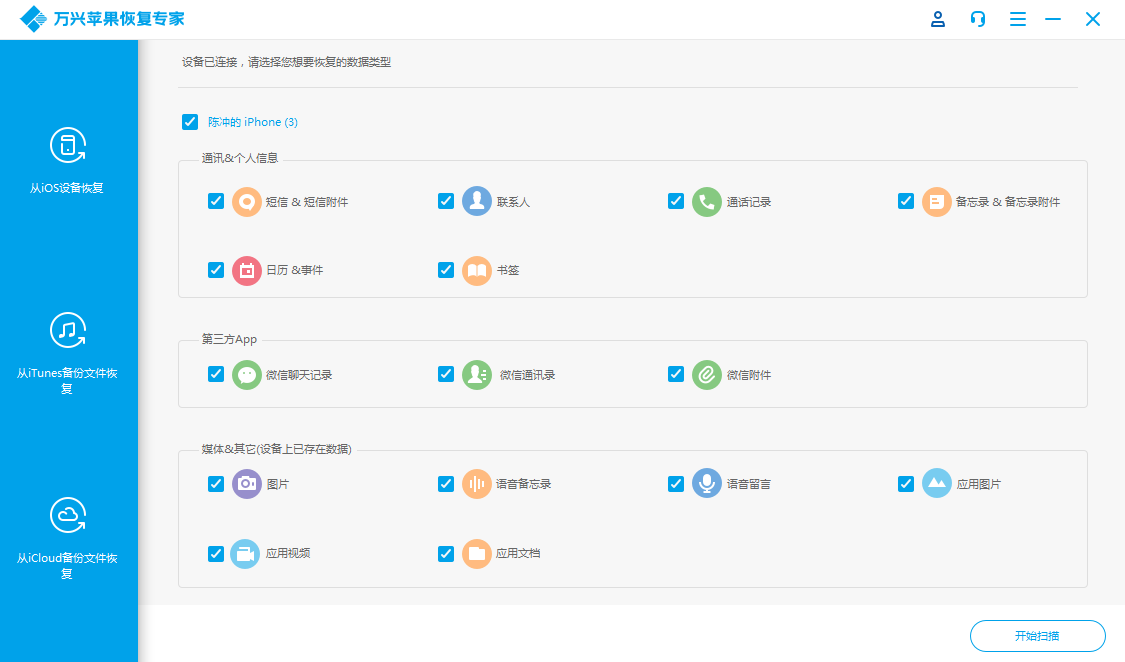The width and height of the screenshot is (1125, 662).
Task: Uncheck the 图片 checkbox
Action: click(x=216, y=483)
